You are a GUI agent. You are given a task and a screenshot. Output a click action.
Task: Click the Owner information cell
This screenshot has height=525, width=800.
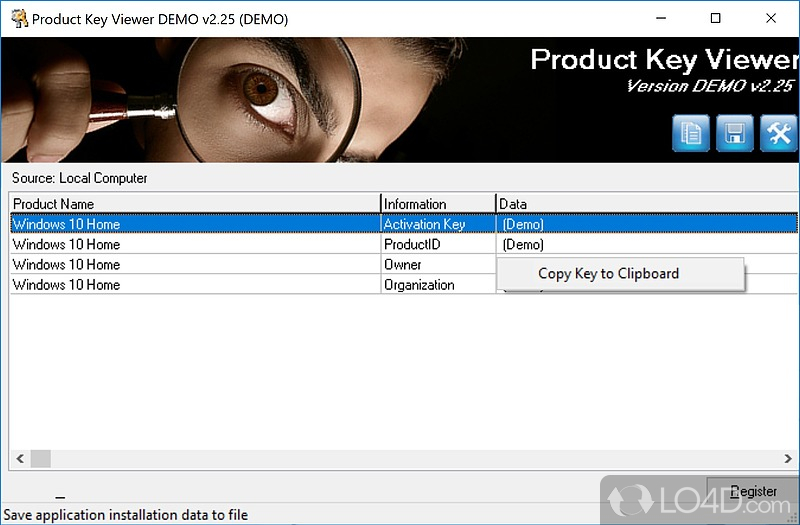click(438, 264)
